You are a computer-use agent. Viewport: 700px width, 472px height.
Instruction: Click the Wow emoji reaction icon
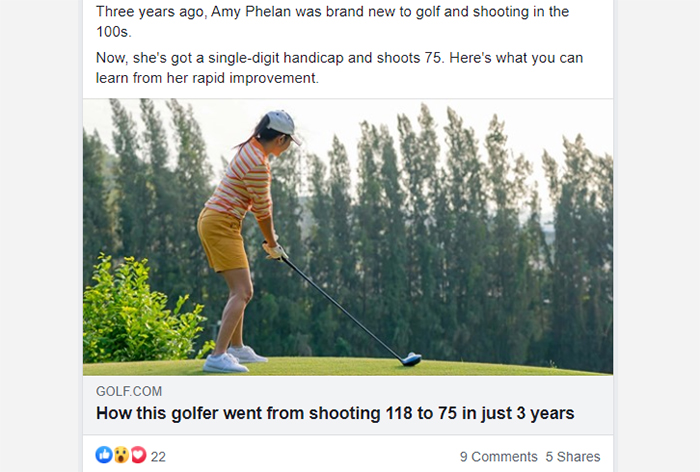click(x=121, y=455)
